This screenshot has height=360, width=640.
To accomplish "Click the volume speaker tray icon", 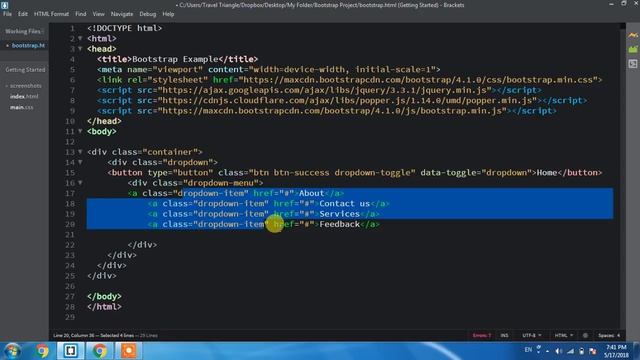I will (558, 351).
